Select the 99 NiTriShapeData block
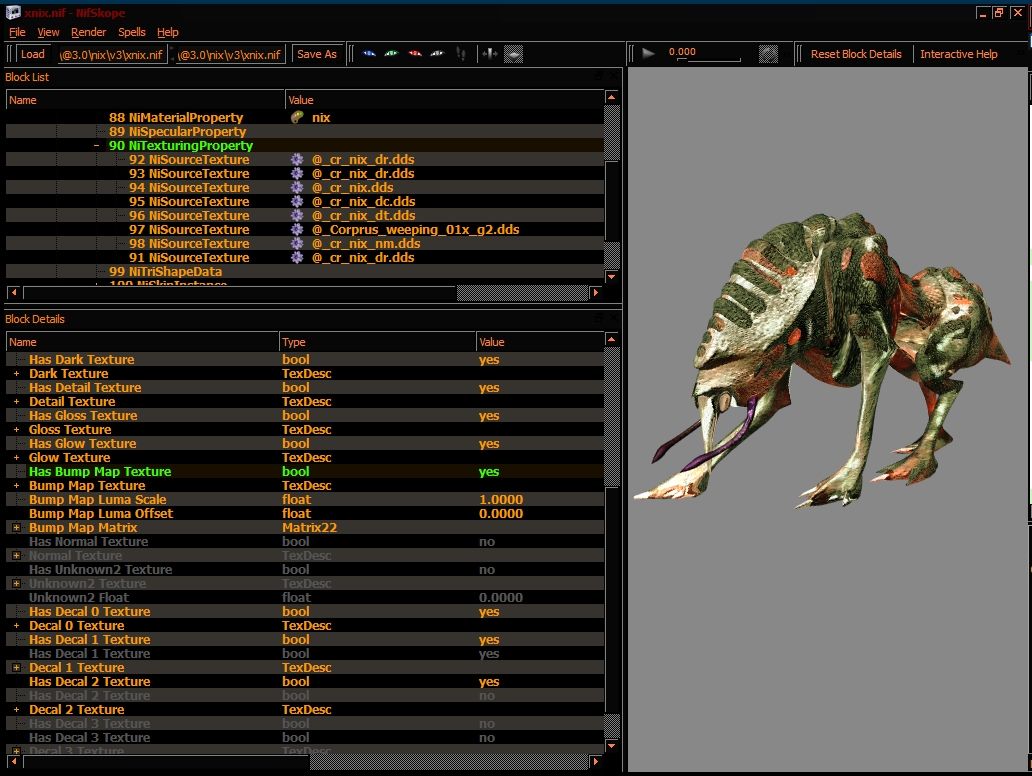This screenshot has height=776, width=1032. pyautogui.click(x=165, y=271)
